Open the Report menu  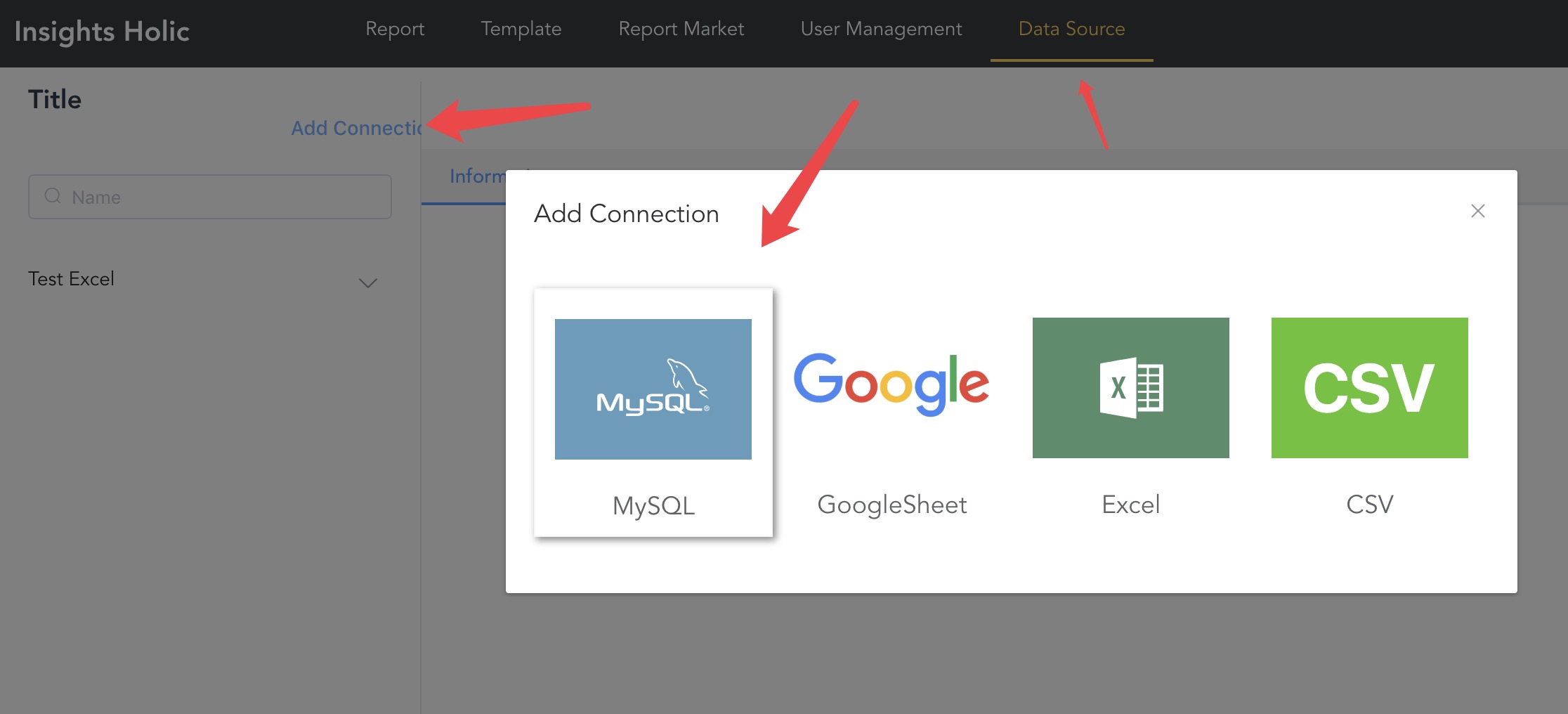coord(395,29)
